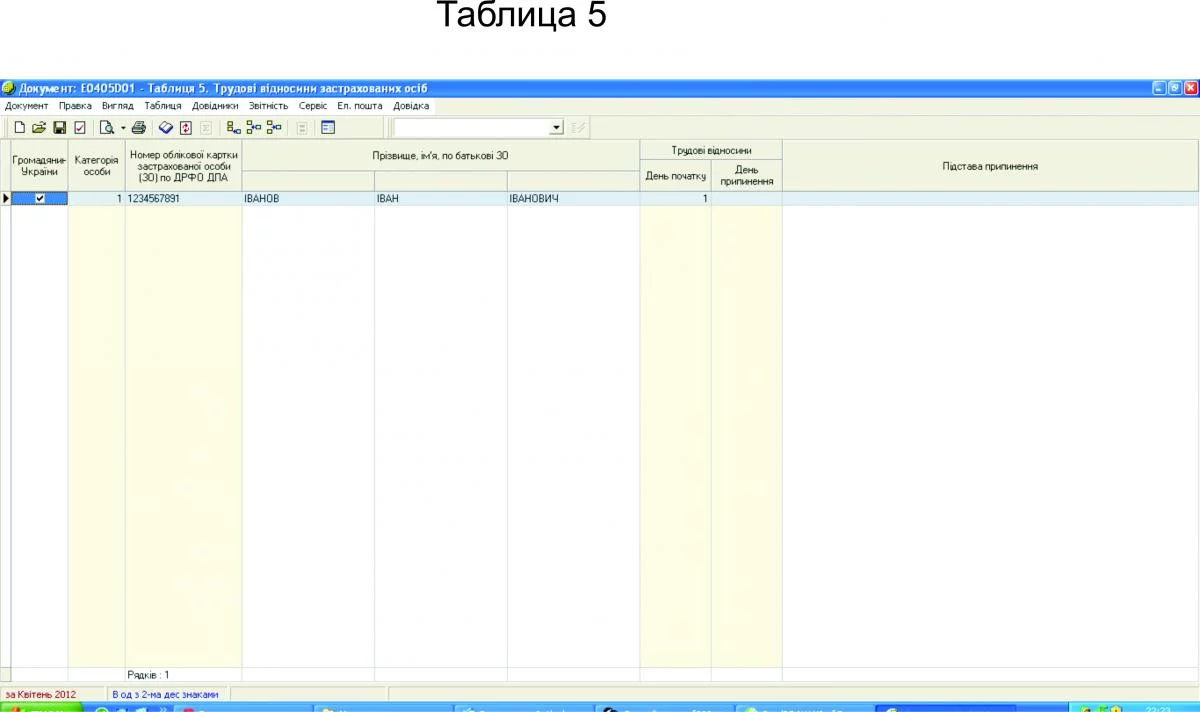Click Громадянин України column header
The width and height of the screenshot is (1200, 712).
tap(40, 166)
